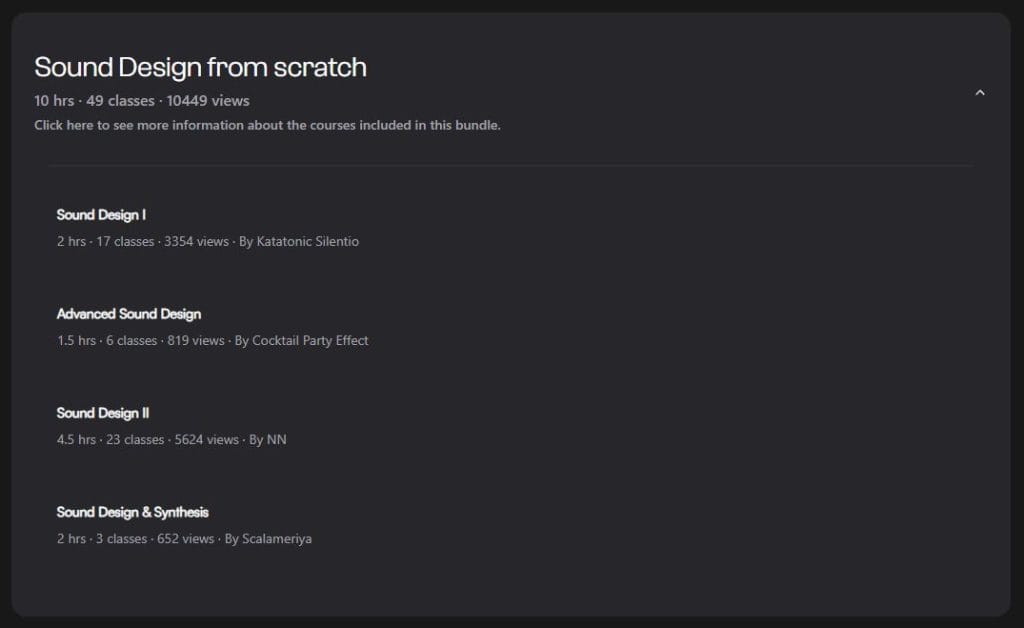1024x628 pixels.
Task: Click the "5624 views" count
Action: pyautogui.click(x=207, y=439)
